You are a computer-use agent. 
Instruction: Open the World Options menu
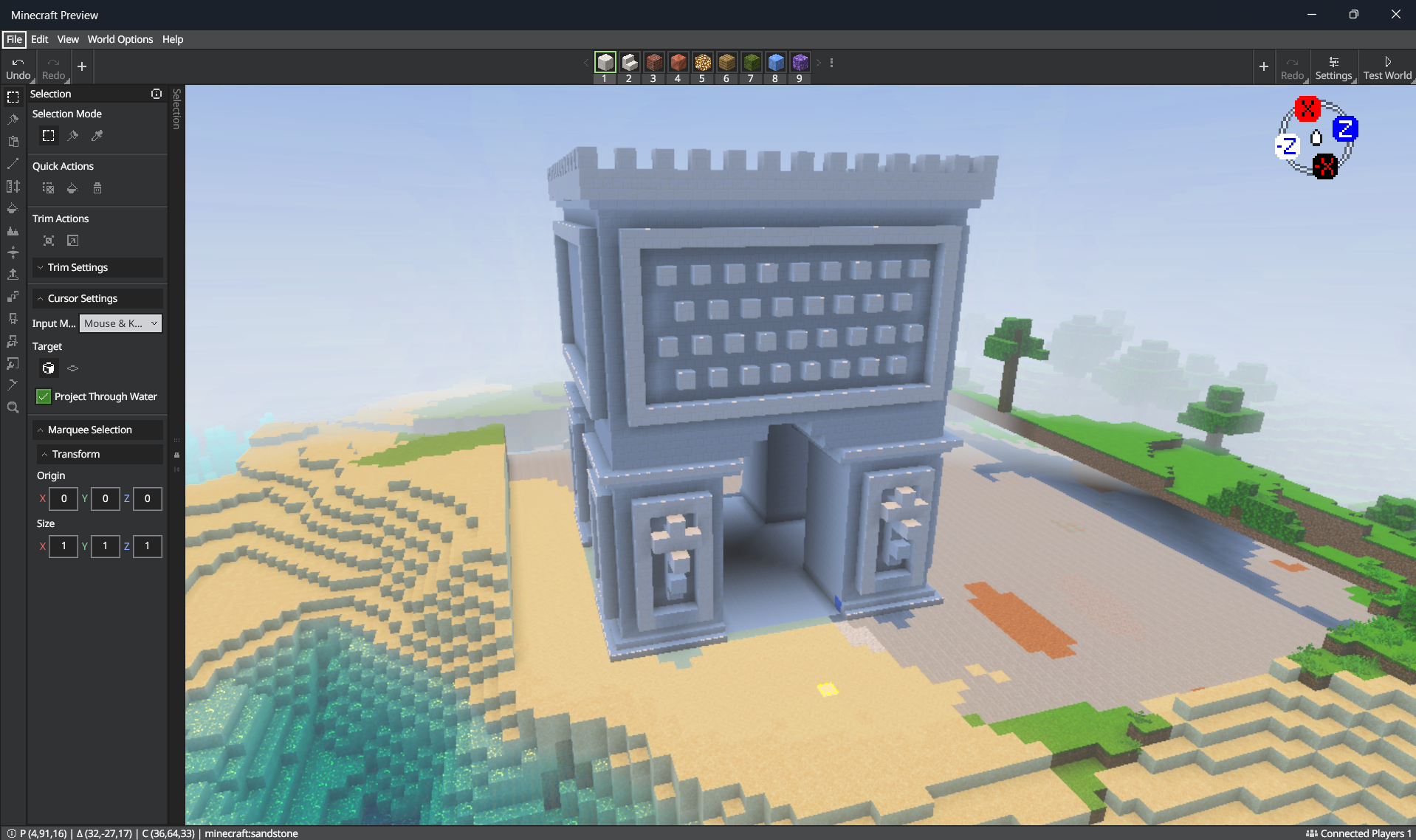point(120,39)
